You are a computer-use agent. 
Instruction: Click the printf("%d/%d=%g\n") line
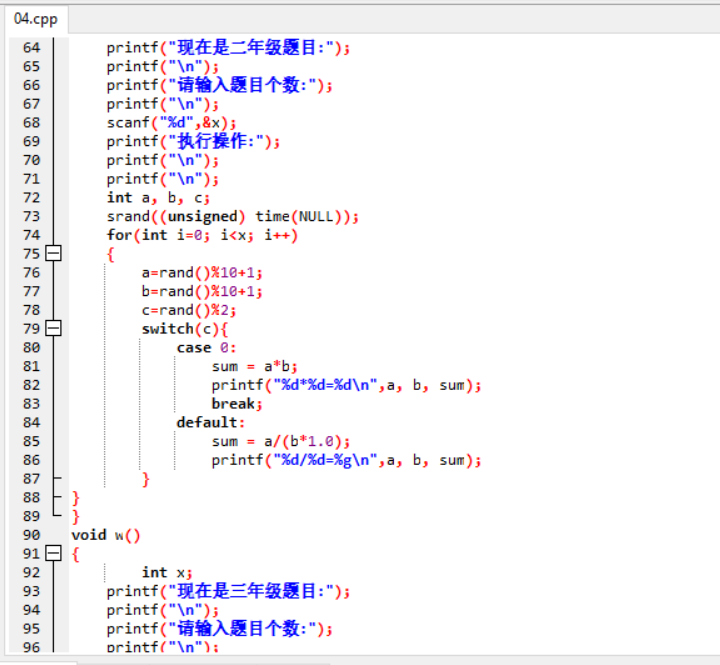click(346, 460)
